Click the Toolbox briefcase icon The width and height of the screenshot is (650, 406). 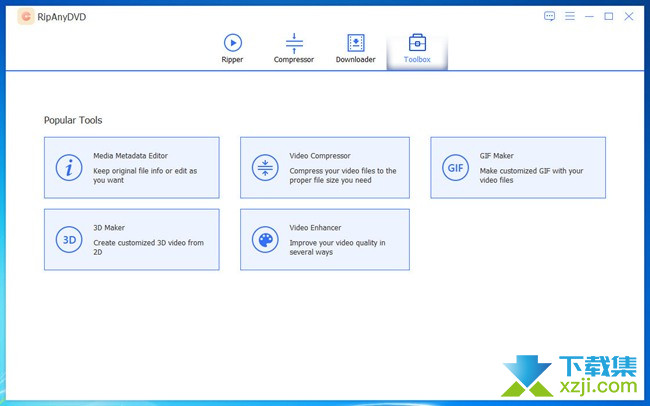pos(417,43)
